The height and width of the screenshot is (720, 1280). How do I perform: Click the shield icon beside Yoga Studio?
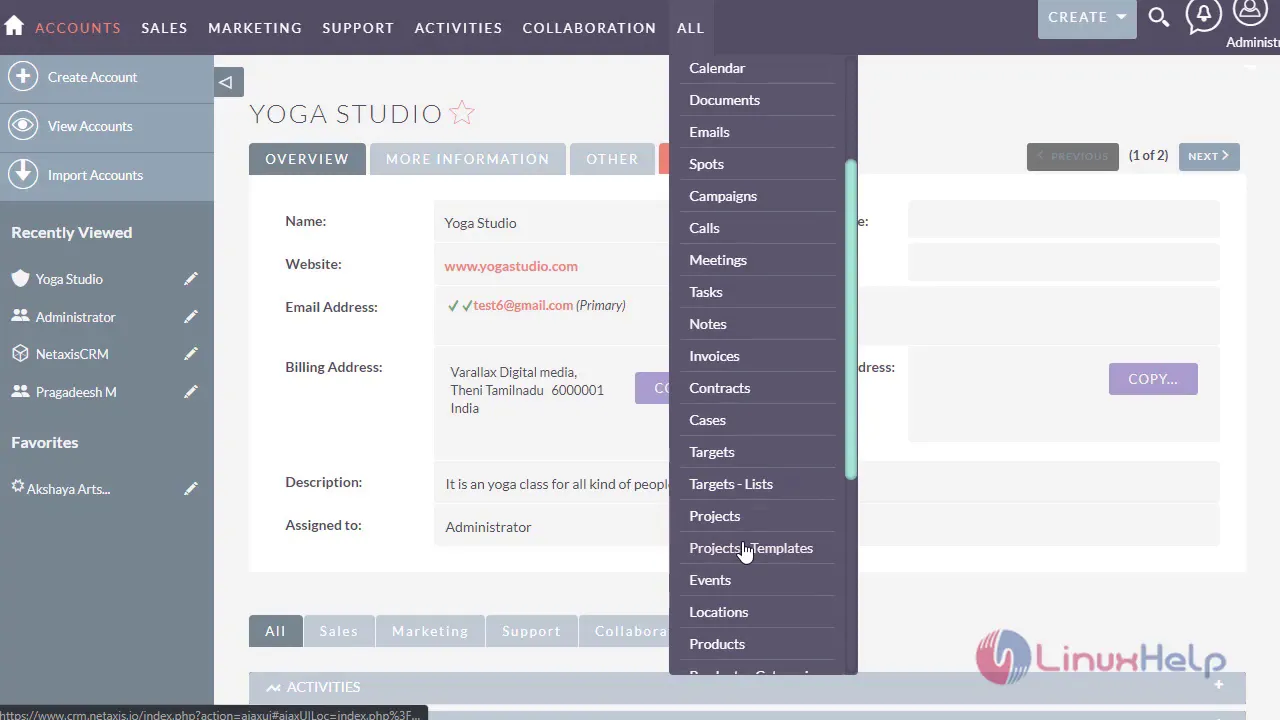[x=20, y=278]
